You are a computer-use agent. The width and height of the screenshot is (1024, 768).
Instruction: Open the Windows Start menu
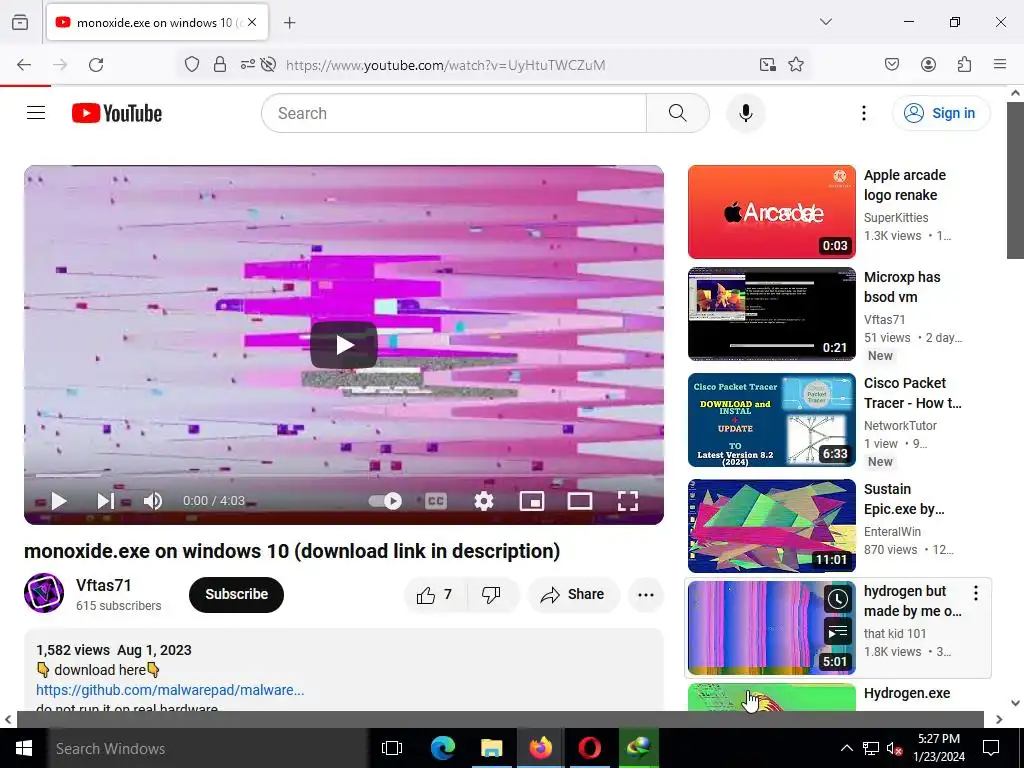tap(24, 748)
